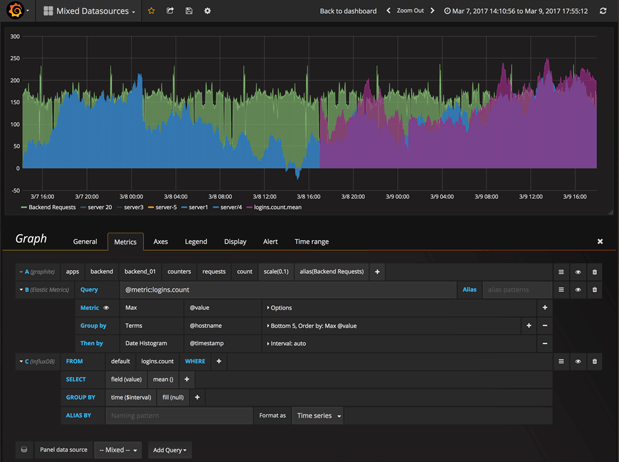
Task: Switch to the Axes tab
Action: point(160,241)
